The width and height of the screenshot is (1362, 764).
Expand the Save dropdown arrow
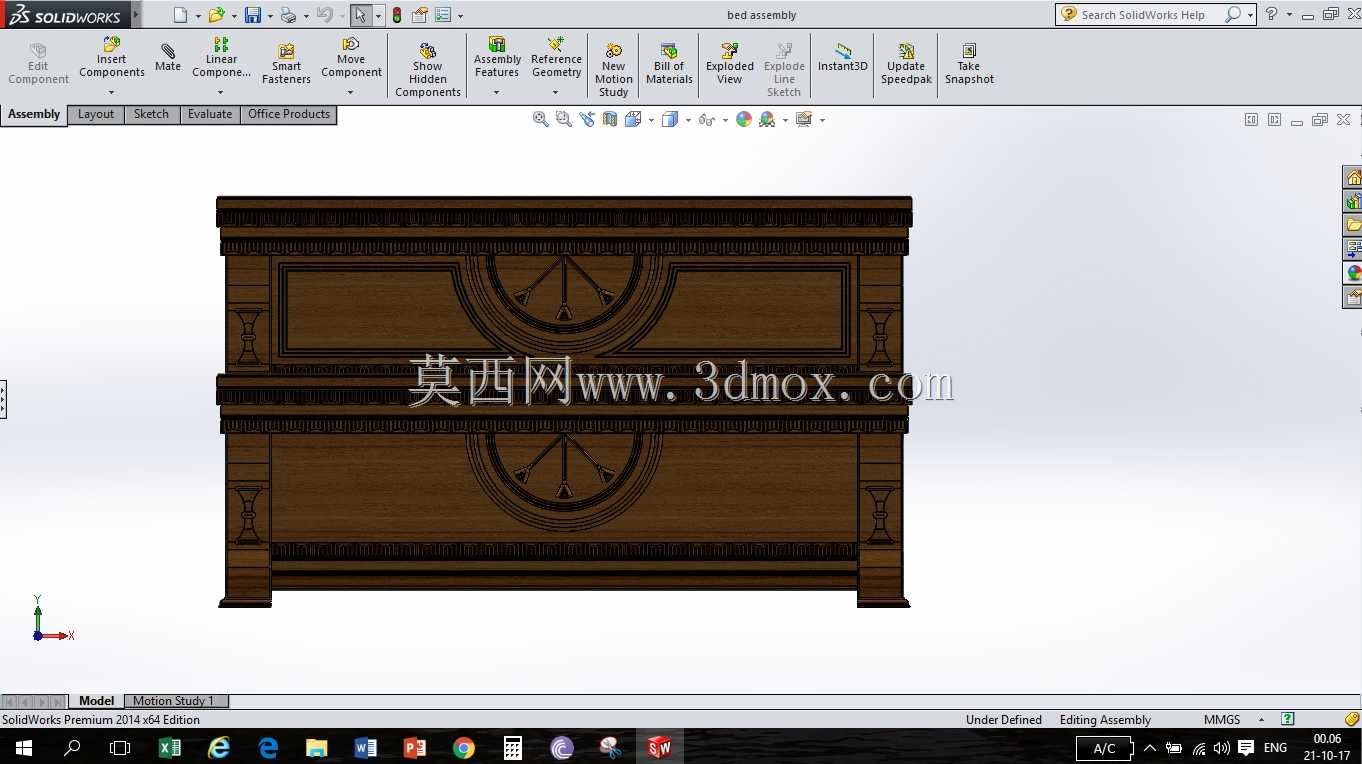point(270,16)
